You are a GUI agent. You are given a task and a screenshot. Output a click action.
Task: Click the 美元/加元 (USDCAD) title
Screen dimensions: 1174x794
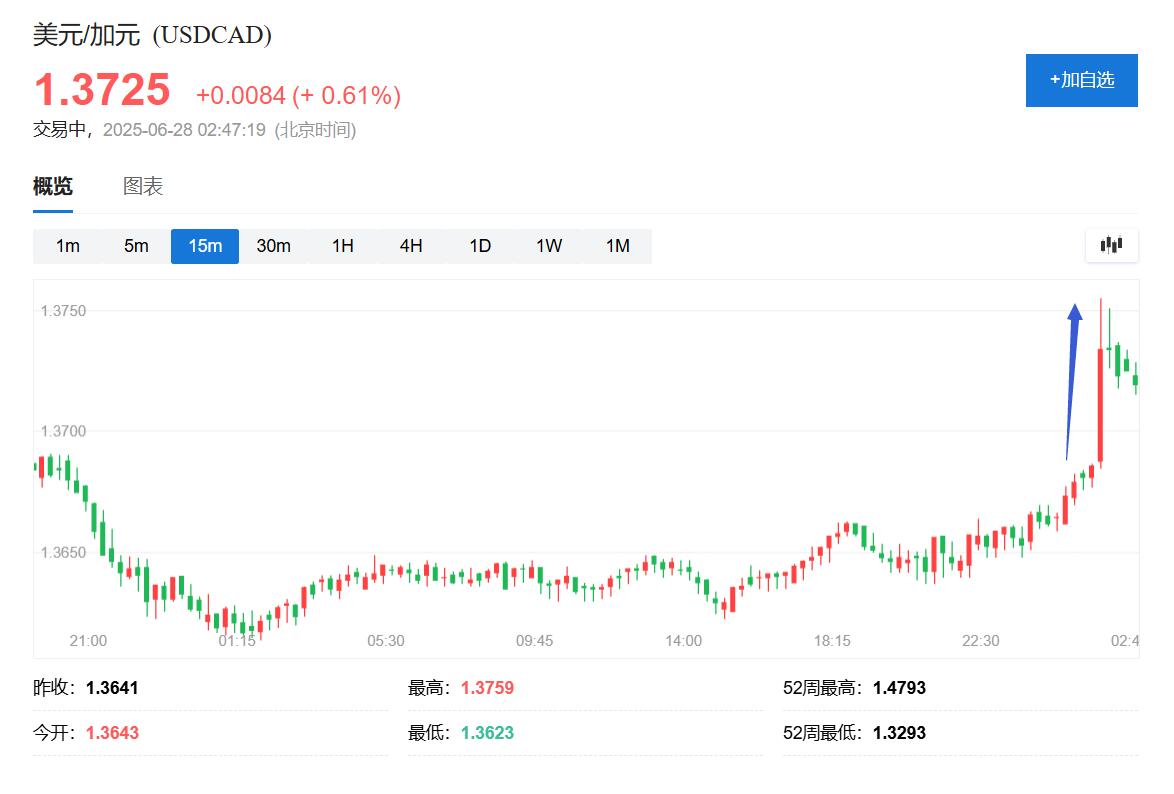(x=152, y=35)
